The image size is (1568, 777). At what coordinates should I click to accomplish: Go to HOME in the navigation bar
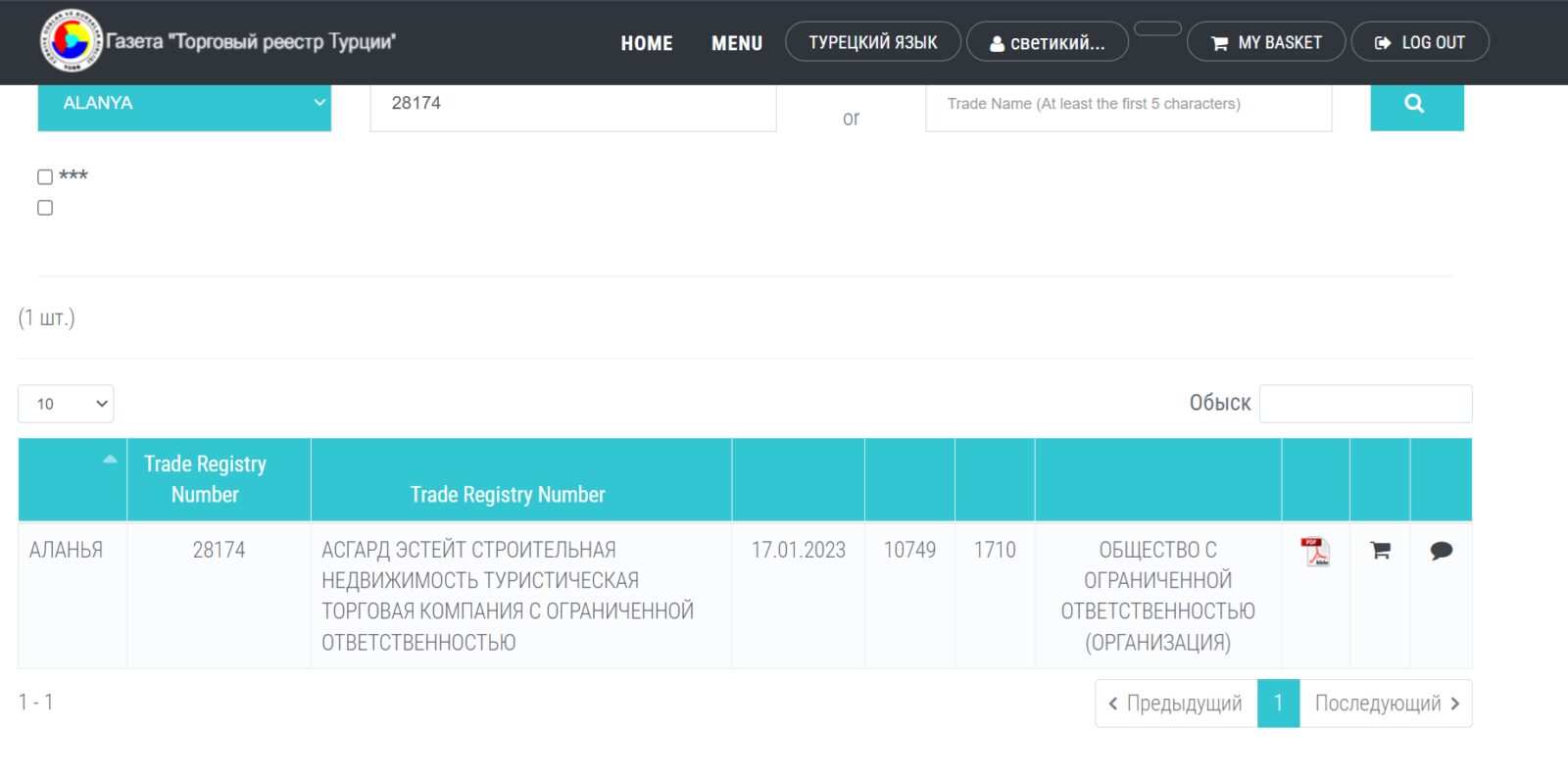pyautogui.click(x=647, y=43)
